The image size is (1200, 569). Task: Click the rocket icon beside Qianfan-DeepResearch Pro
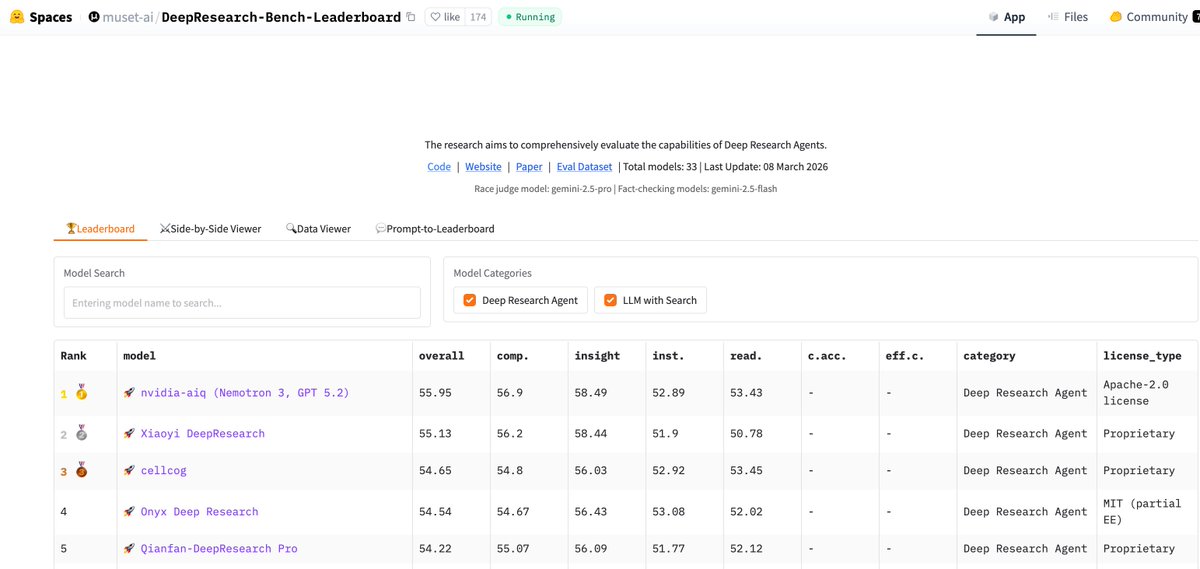pos(129,549)
